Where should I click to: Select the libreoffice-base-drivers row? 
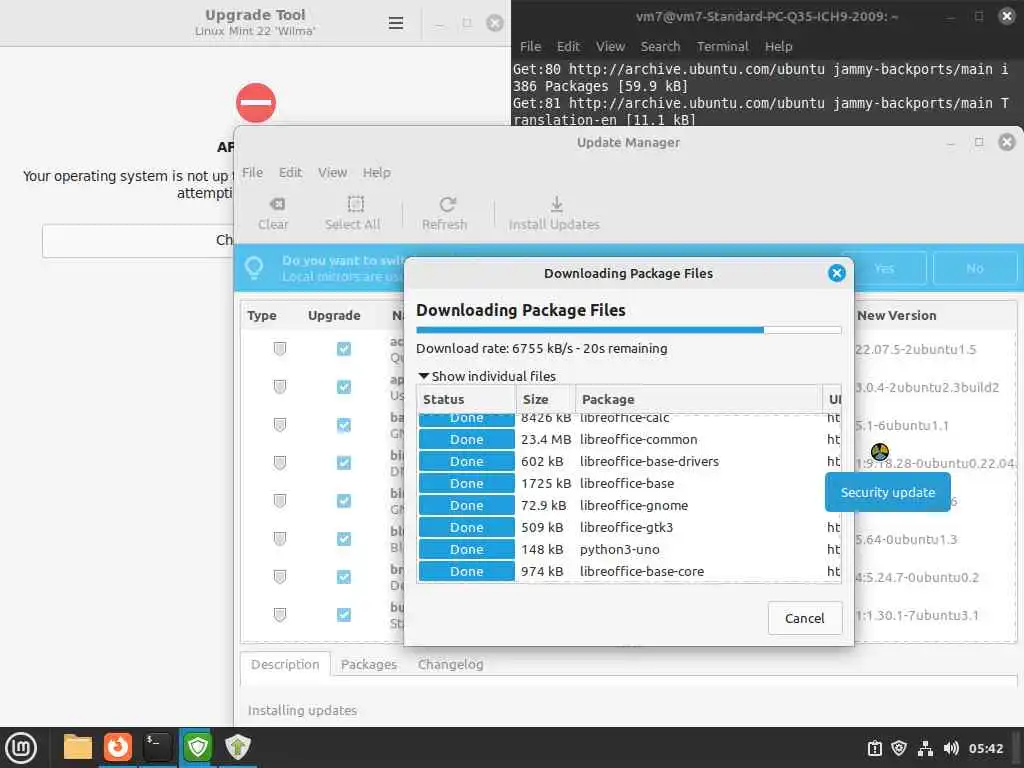(x=629, y=461)
